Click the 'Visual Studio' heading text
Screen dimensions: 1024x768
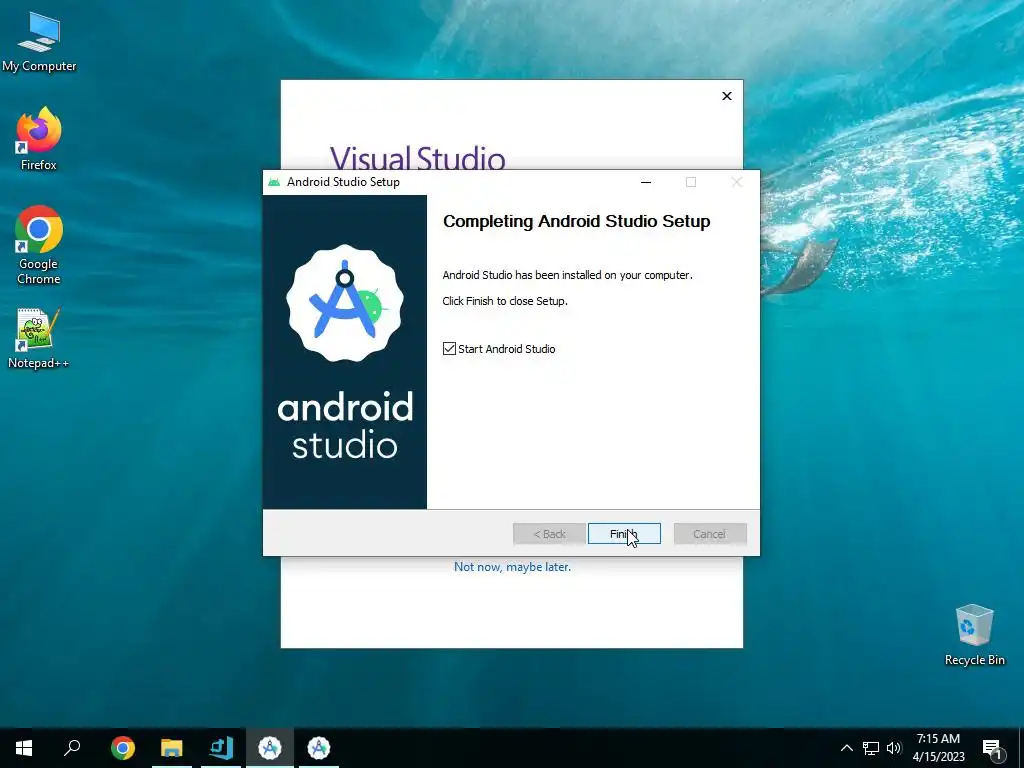(x=417, y=159)
